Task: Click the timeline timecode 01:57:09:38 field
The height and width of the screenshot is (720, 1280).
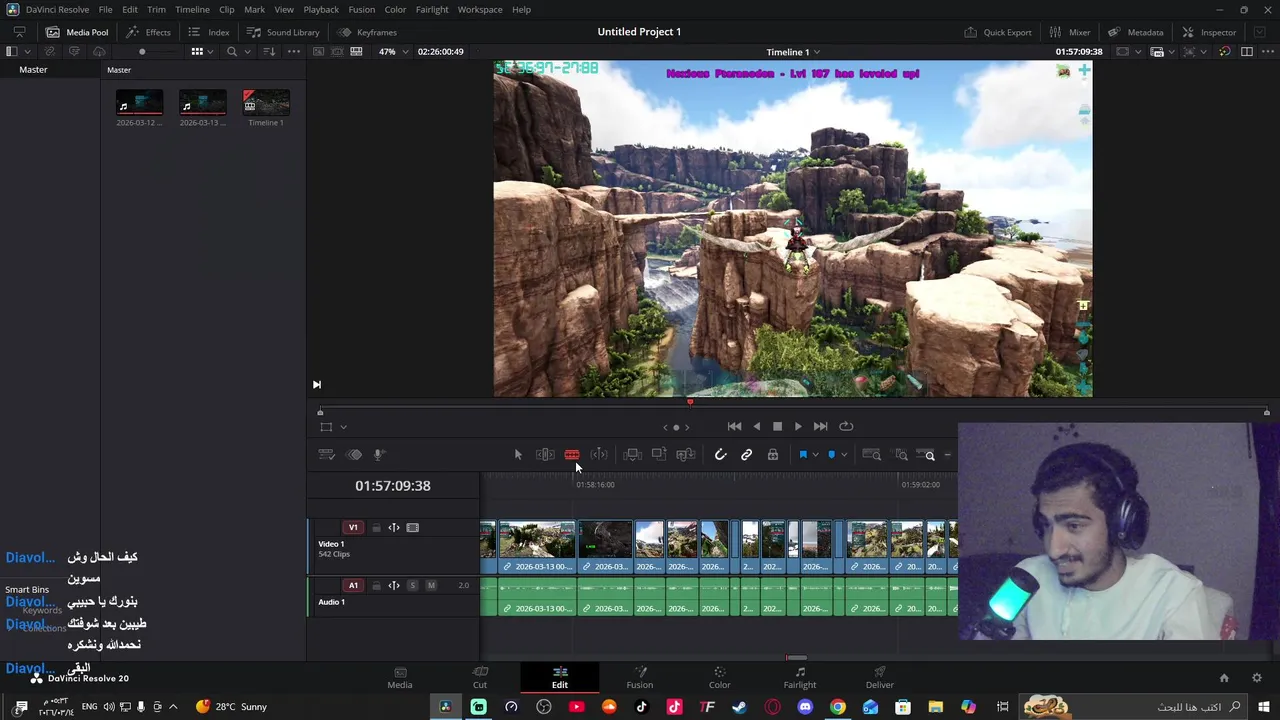Action: (393, 485)
